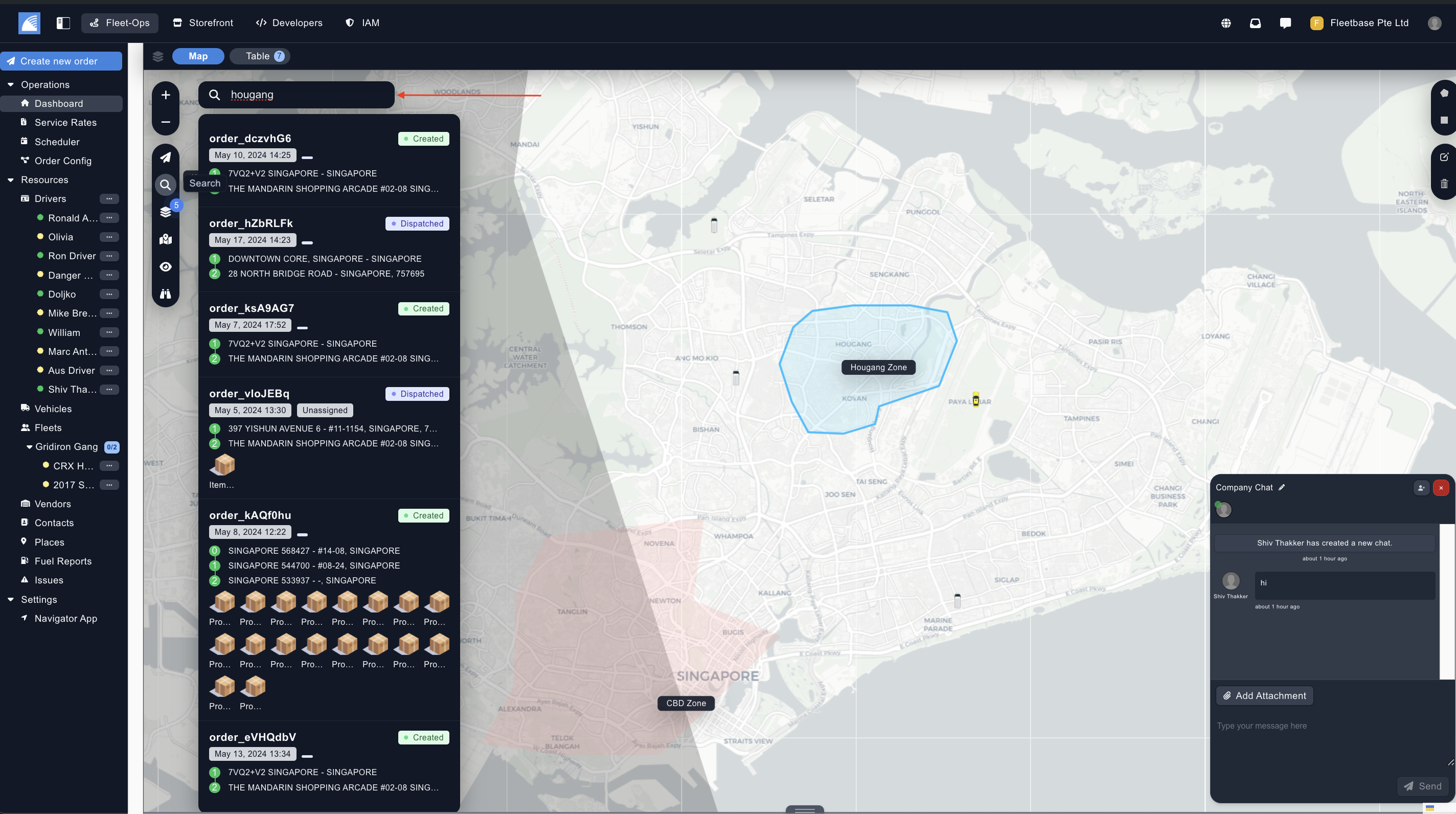This screenshot has height=814, width=1456.
Task: Open order_vloJEBq from search results
Action: pyautogui.click(x=249, y=393)
